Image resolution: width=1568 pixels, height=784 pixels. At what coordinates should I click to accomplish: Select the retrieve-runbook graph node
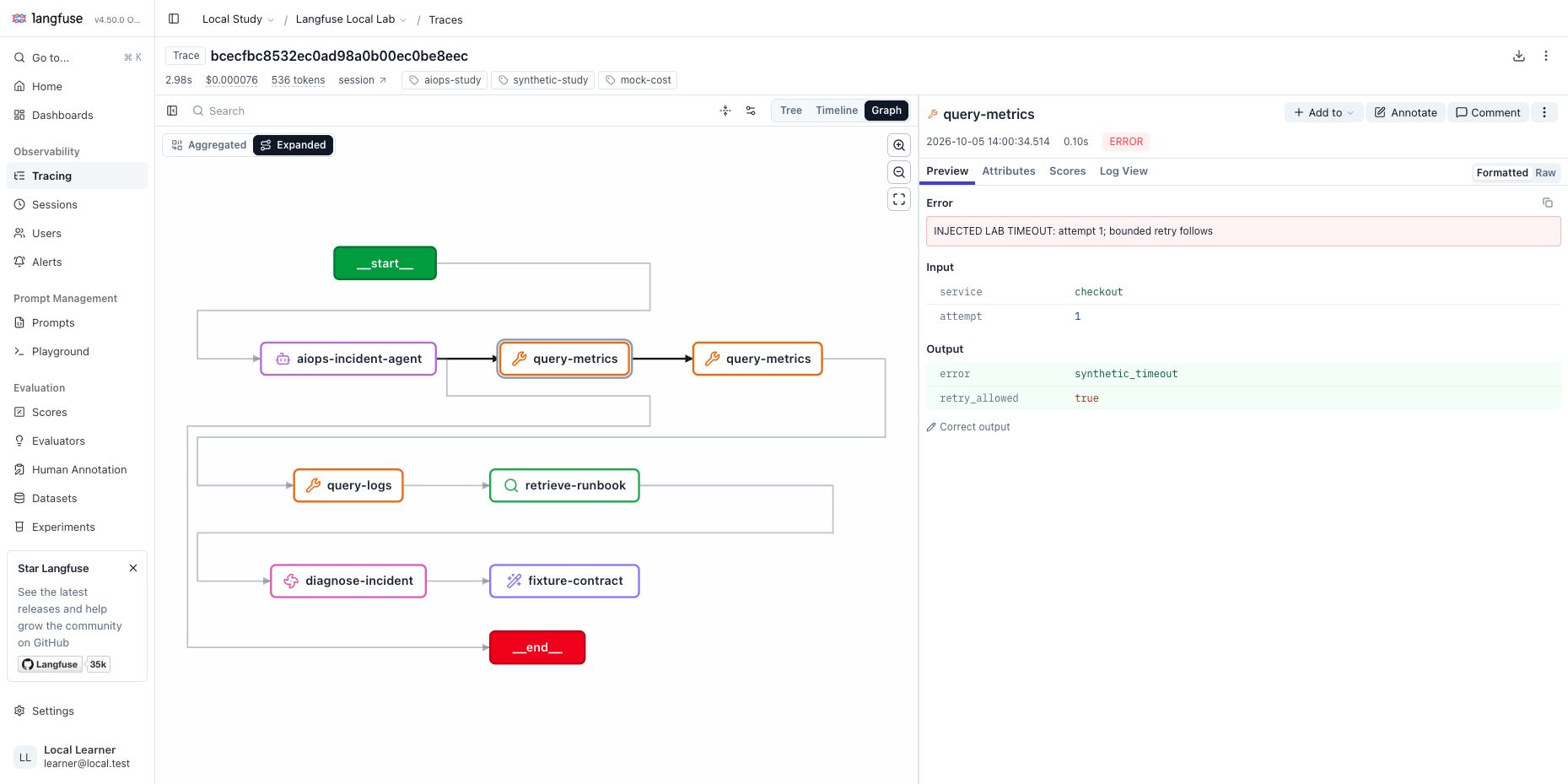(564, 485)
